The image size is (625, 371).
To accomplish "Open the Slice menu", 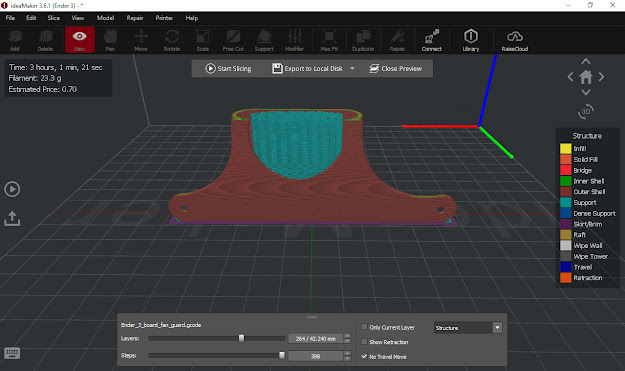I will (x=54, y=18).
